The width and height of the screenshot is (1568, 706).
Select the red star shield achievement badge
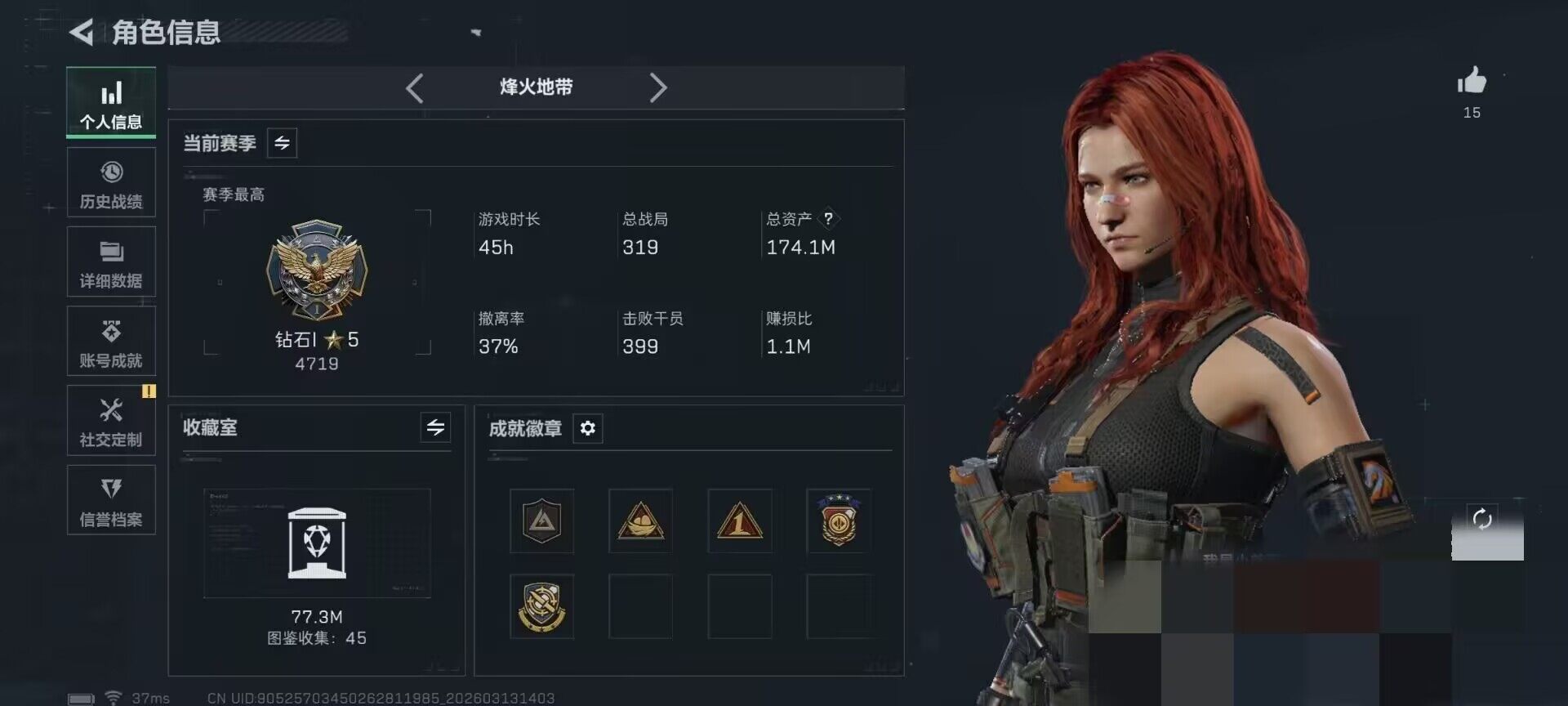(x=839, y=521)
